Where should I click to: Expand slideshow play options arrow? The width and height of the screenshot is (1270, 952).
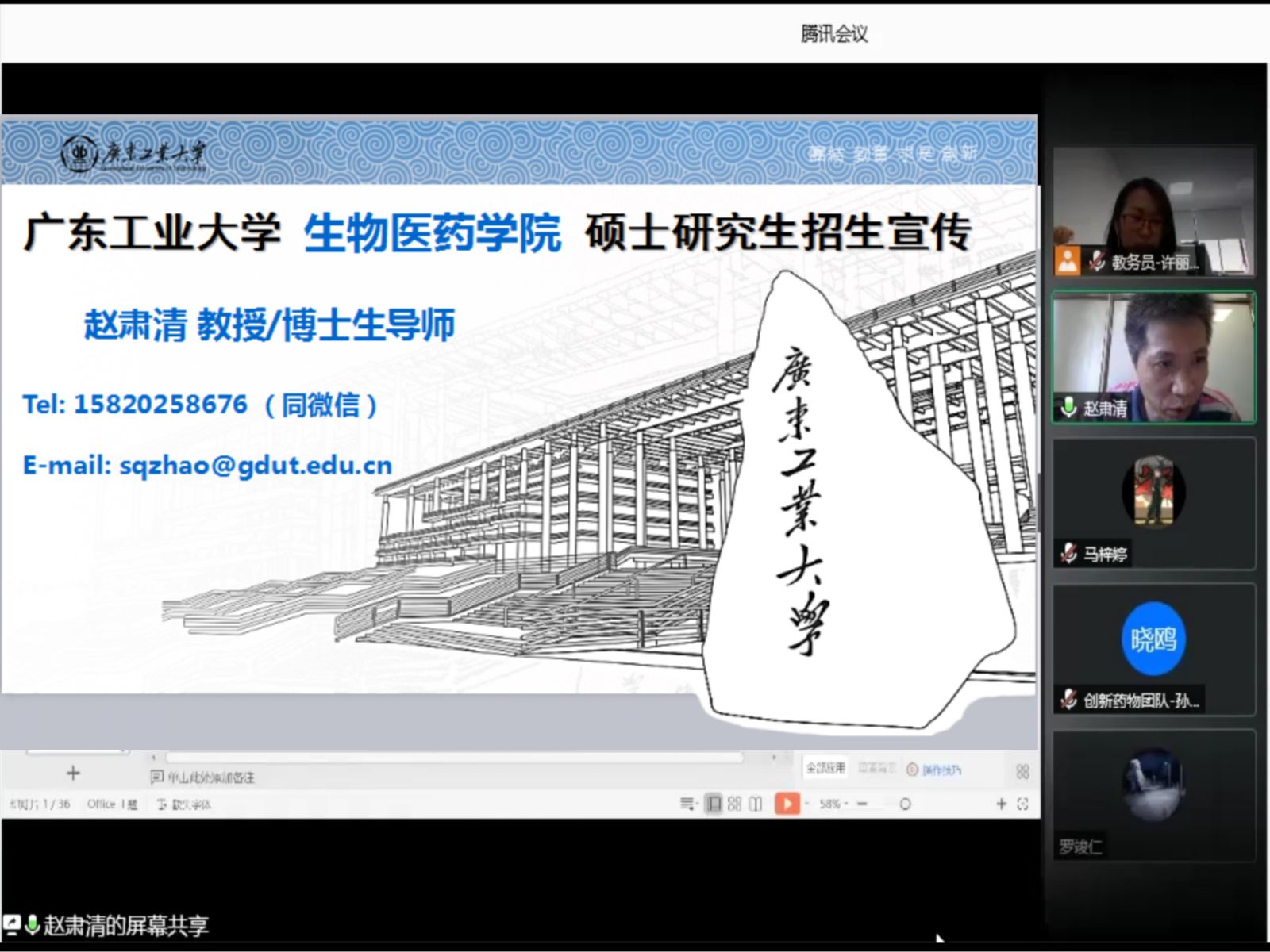[806, 804]
